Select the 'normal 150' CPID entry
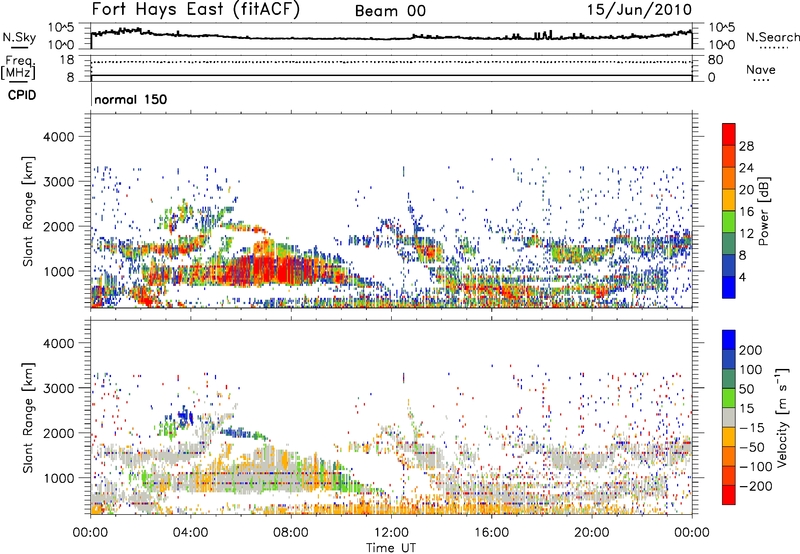Screen dimensions: 800x554 click(x=131, y=99)
